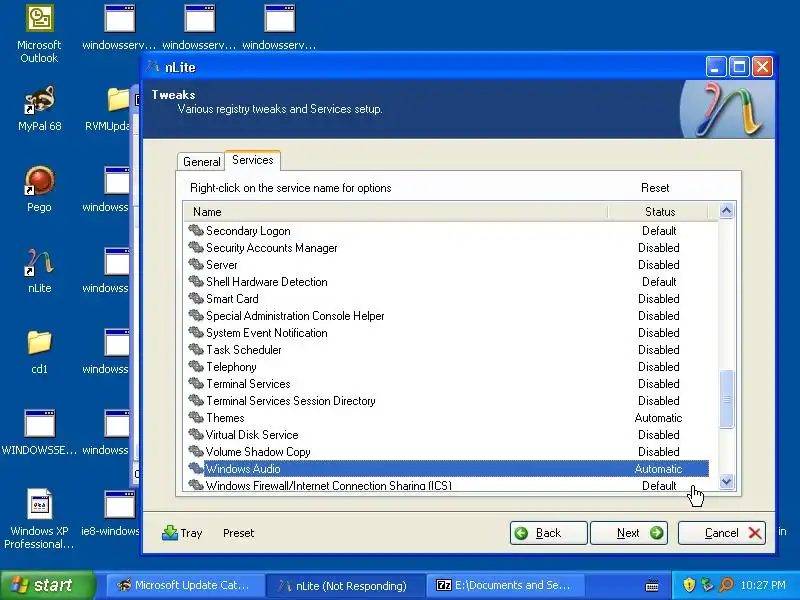Click gear icon beside Server service
The width and height of the screenshot is (800, 600).
tap(196, 265)
